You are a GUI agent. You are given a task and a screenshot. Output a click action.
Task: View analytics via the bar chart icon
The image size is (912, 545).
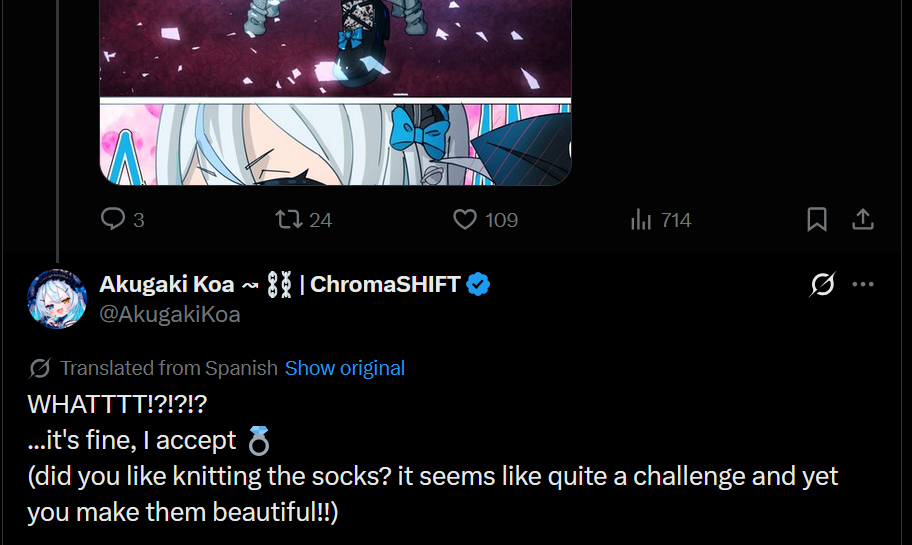click(641, 219)
